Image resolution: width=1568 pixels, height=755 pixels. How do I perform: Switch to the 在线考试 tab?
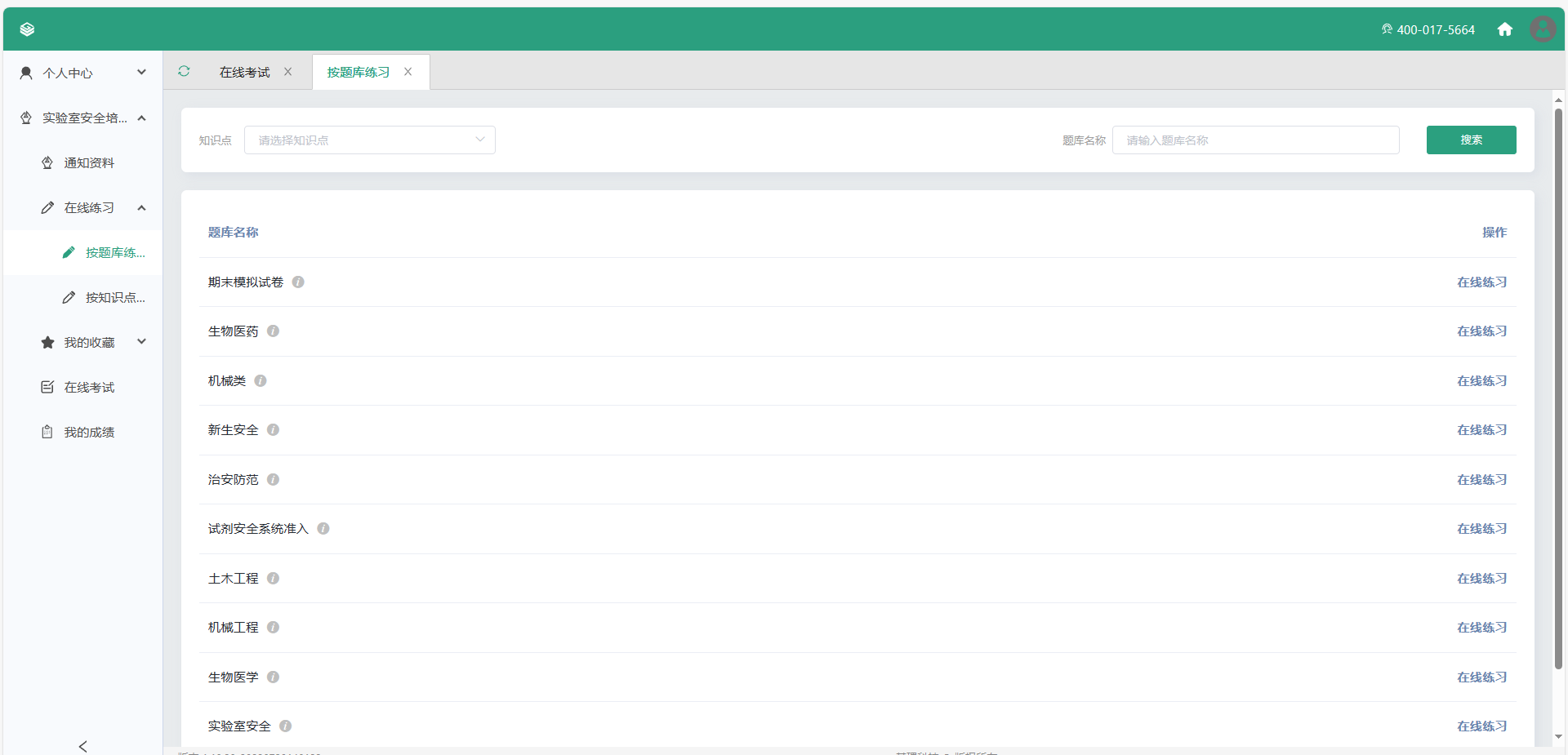pyautogui.click(x=244, y=73)
